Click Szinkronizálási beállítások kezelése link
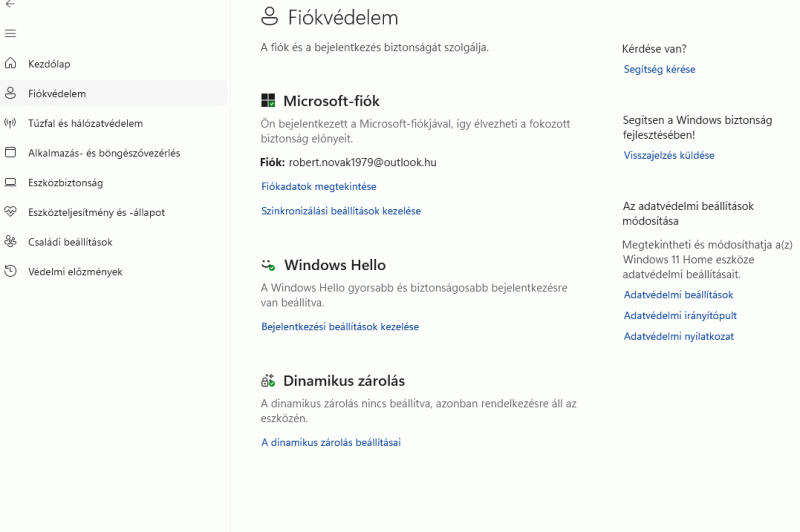Viewport: 800px width, 532px height. pos(340,211)
